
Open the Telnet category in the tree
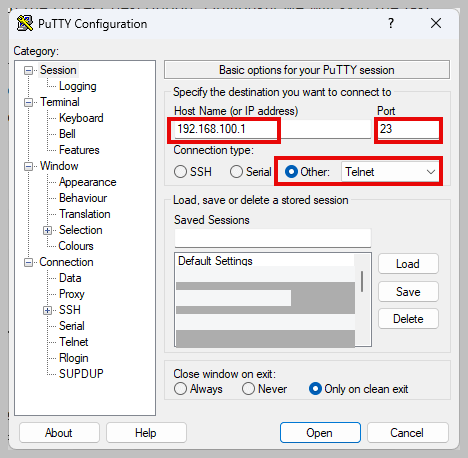[x=74, y=342]
